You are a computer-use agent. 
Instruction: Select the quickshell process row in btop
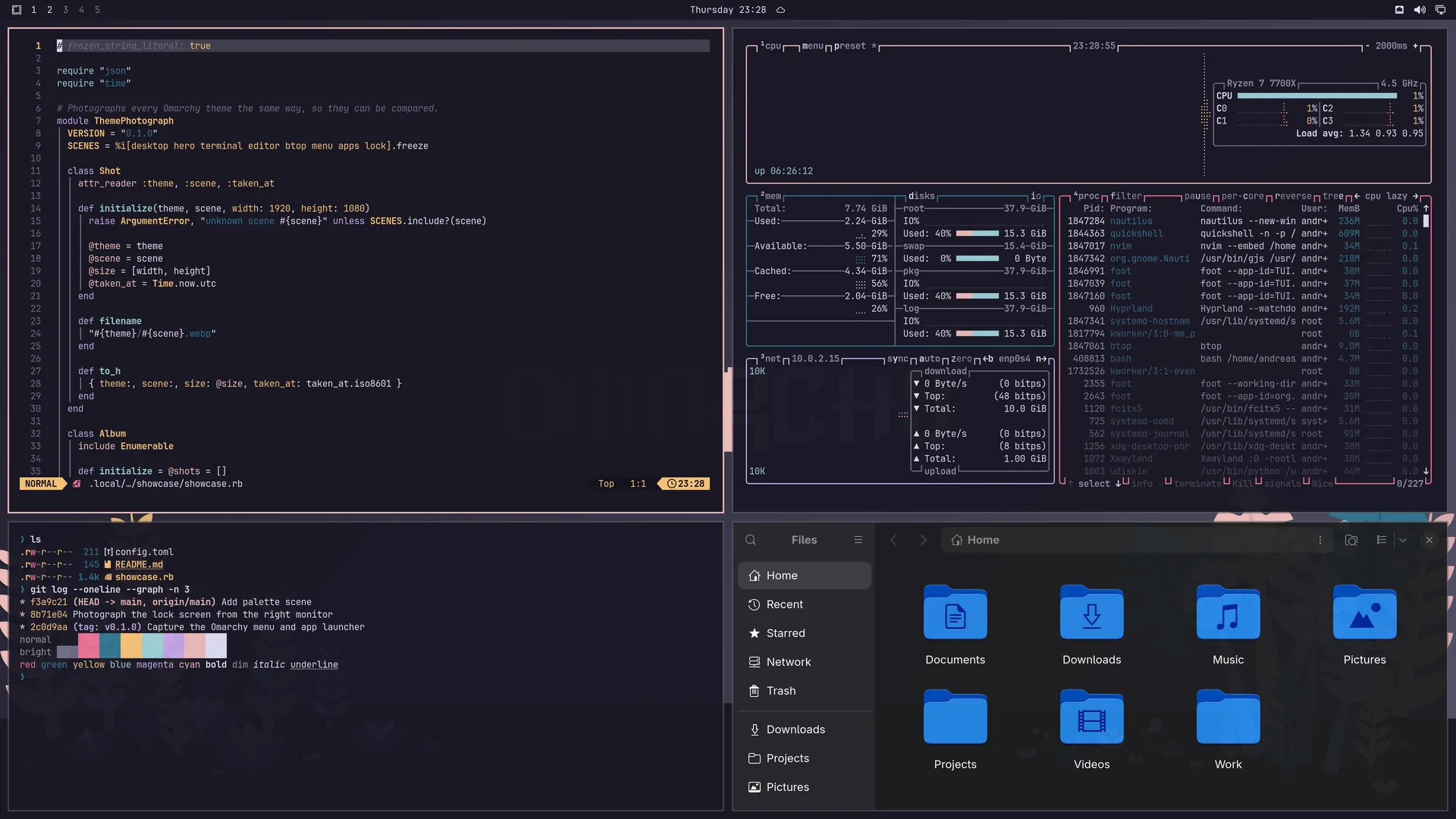(x=1242, y=234)
